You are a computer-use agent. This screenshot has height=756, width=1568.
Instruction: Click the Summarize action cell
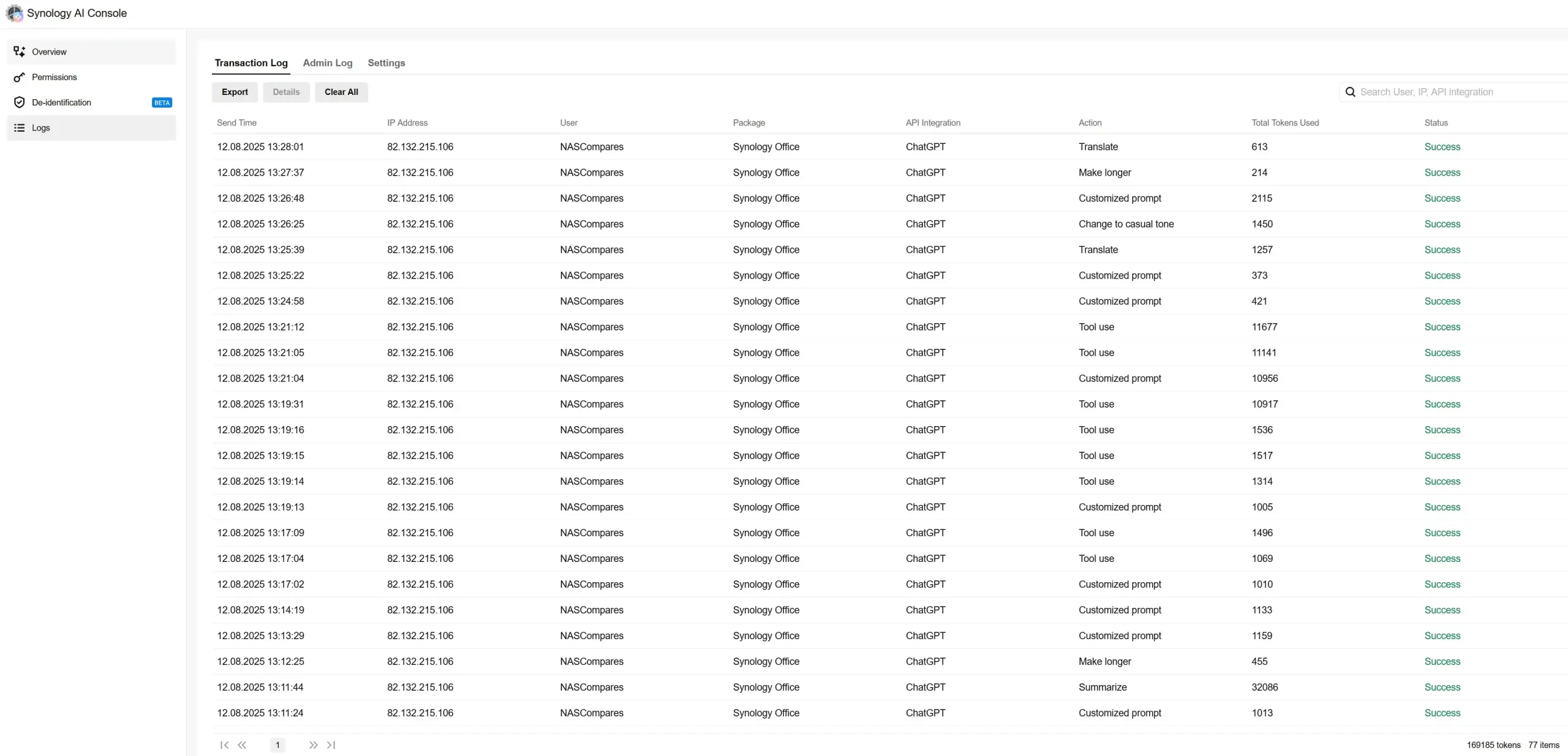pos(1102,687)
